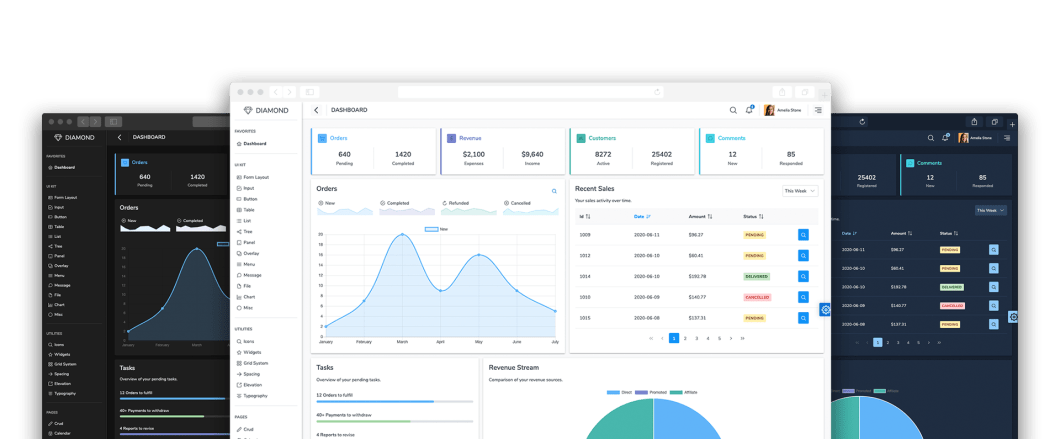1060x439 pixels.
Task: Open Table menu item in front window sidebar
Action: coord(245,210)
